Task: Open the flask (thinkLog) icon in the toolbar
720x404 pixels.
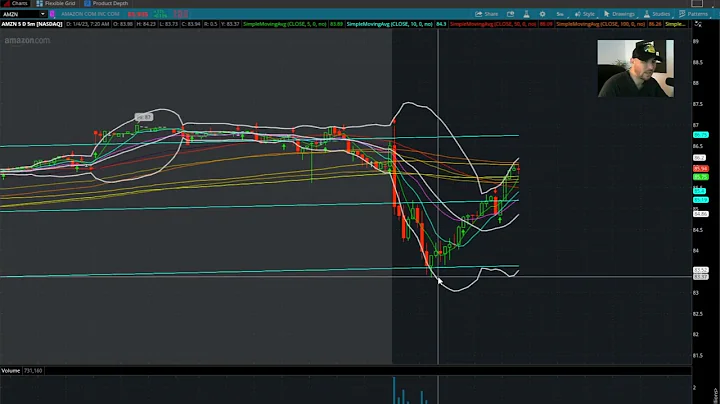Action: click(526, 14)
